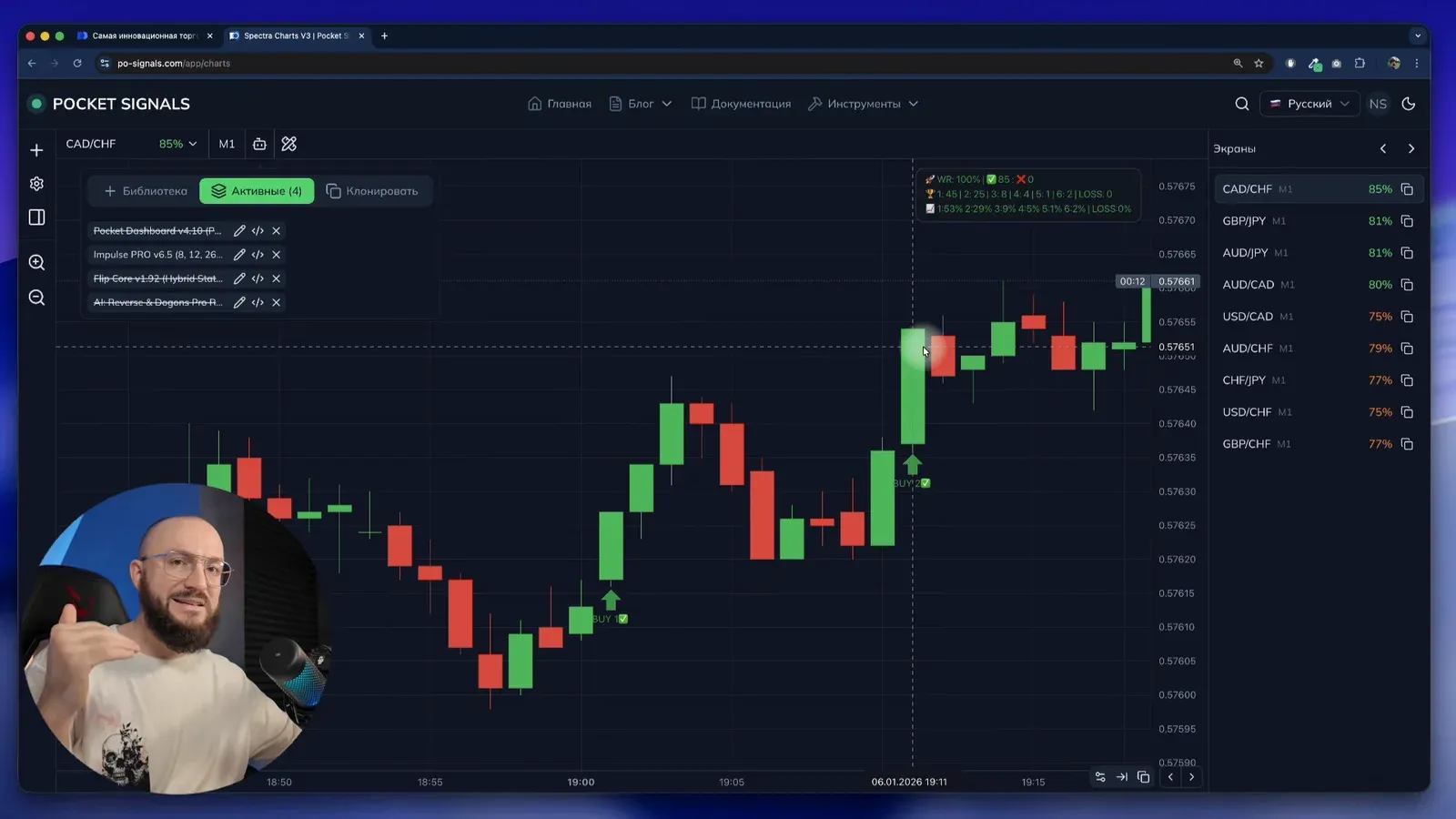Expand the Блог menu

click(641, 104)
